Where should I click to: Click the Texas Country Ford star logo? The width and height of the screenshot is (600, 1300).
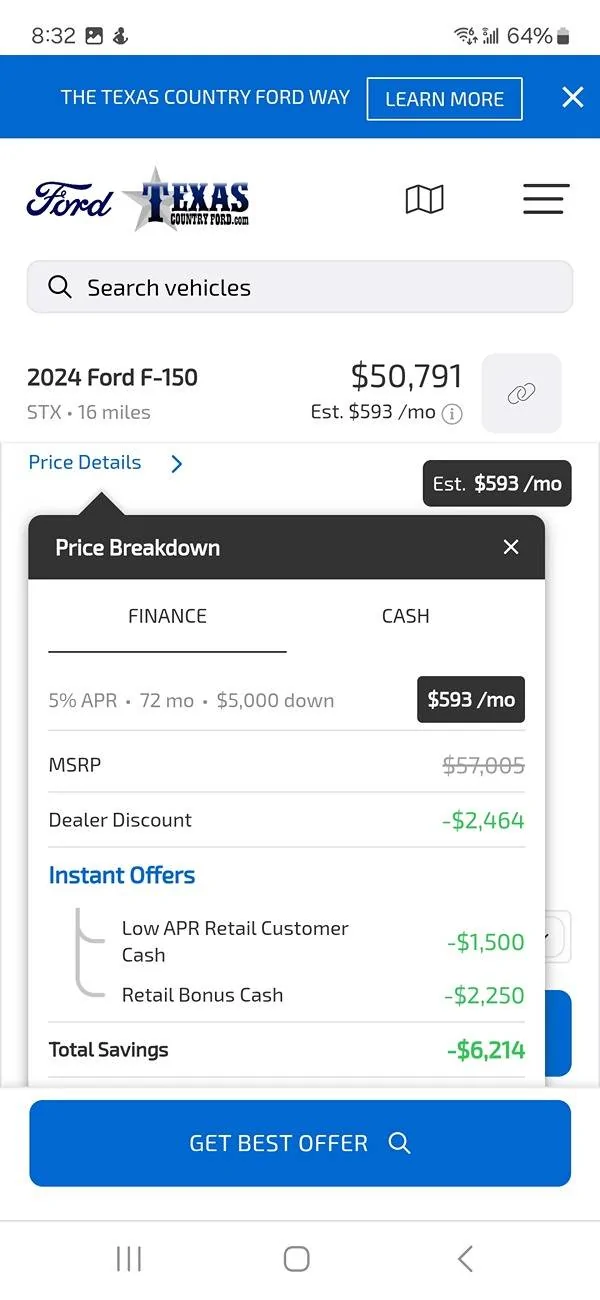[187, 198]
